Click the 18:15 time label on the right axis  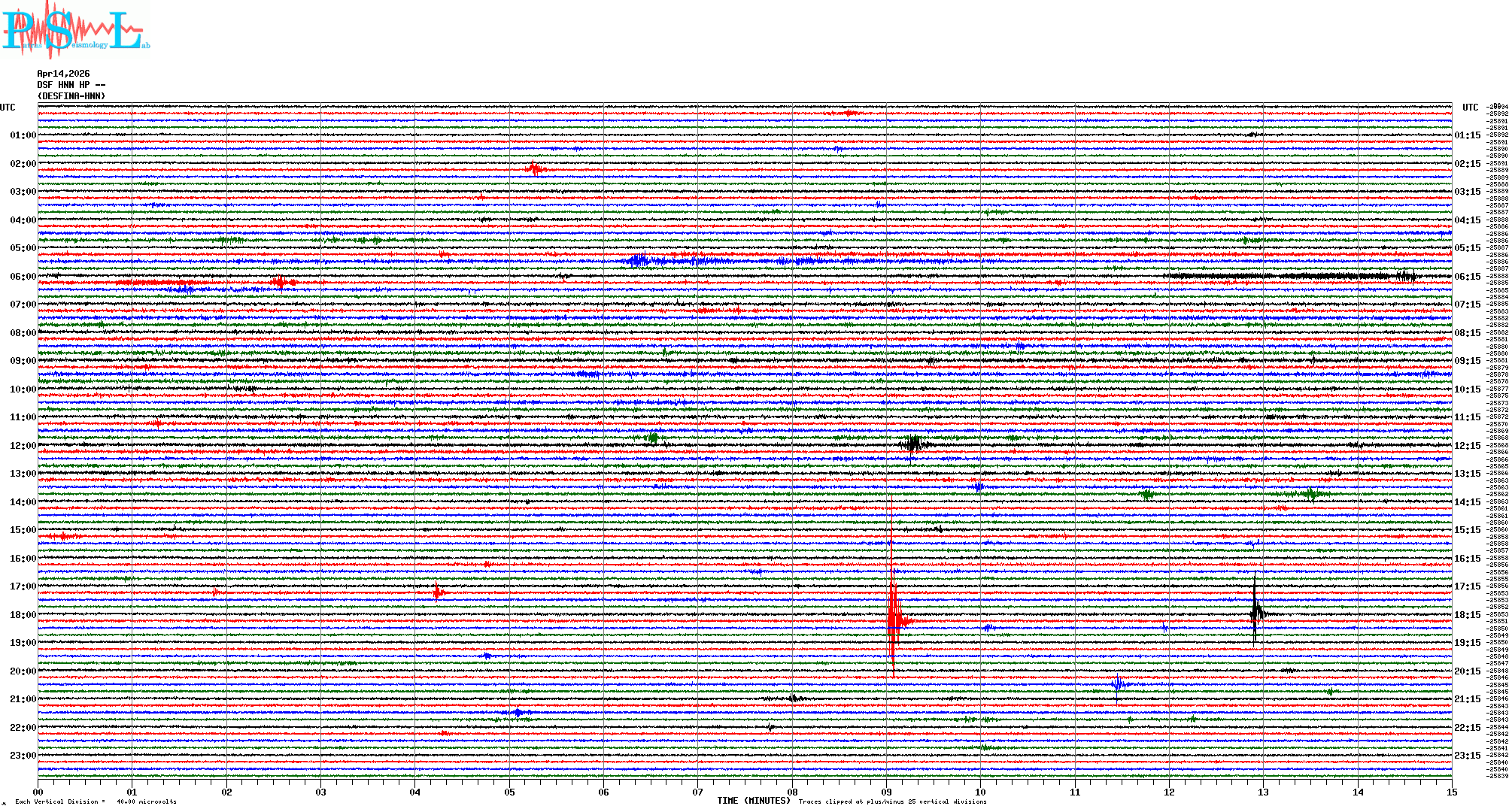1467,615
